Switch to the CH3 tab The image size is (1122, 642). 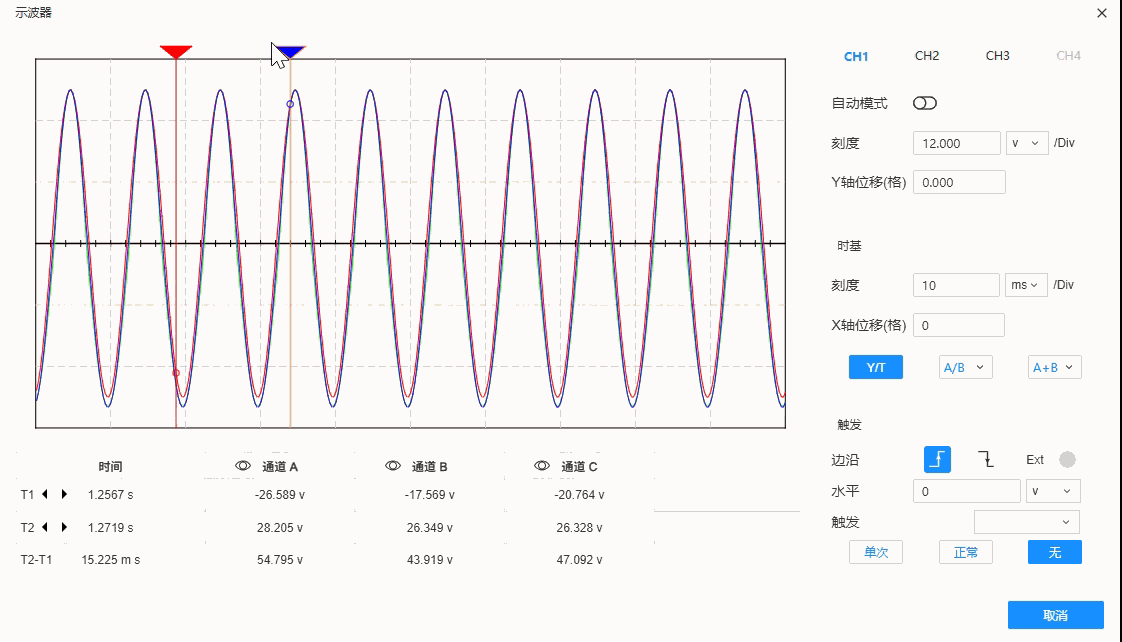click(x=997, y=56)
